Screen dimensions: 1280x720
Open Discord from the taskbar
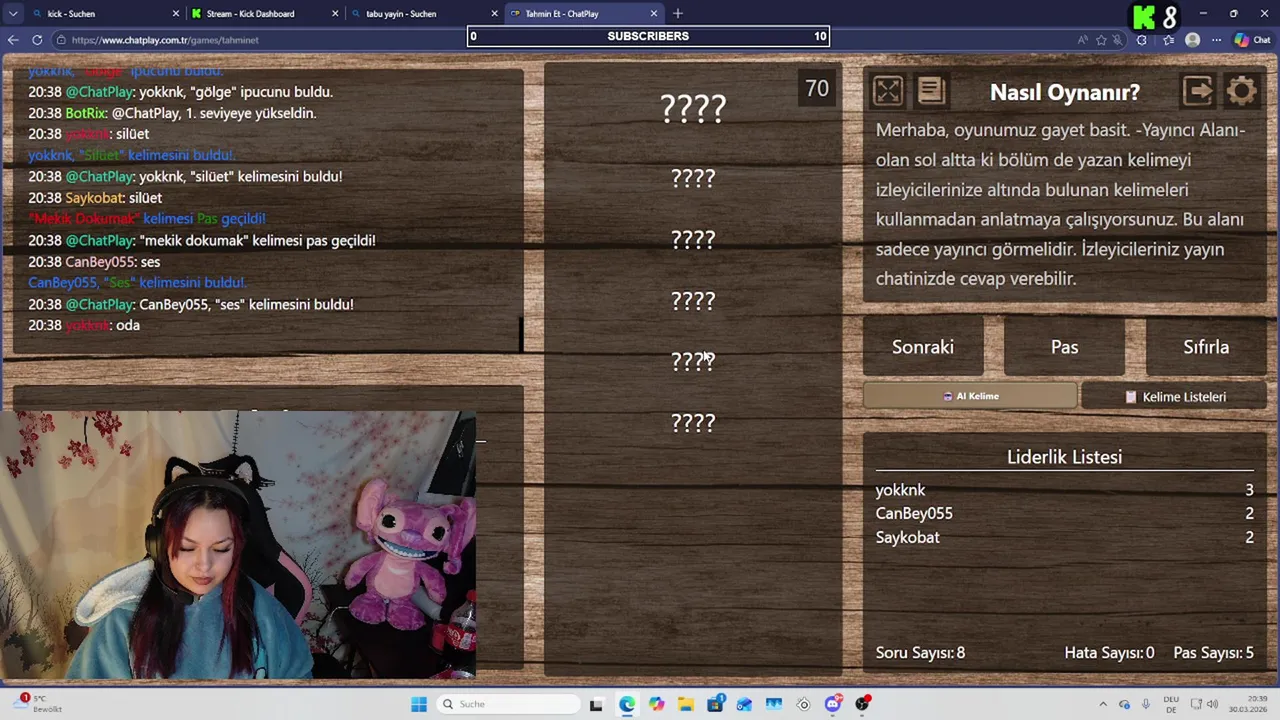(x=833, y=704)
